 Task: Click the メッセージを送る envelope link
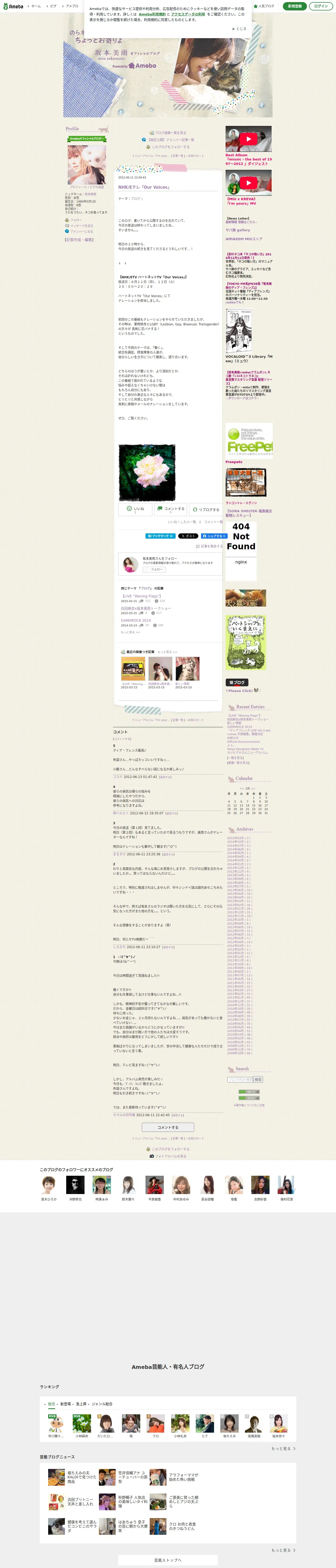point(80,226)
